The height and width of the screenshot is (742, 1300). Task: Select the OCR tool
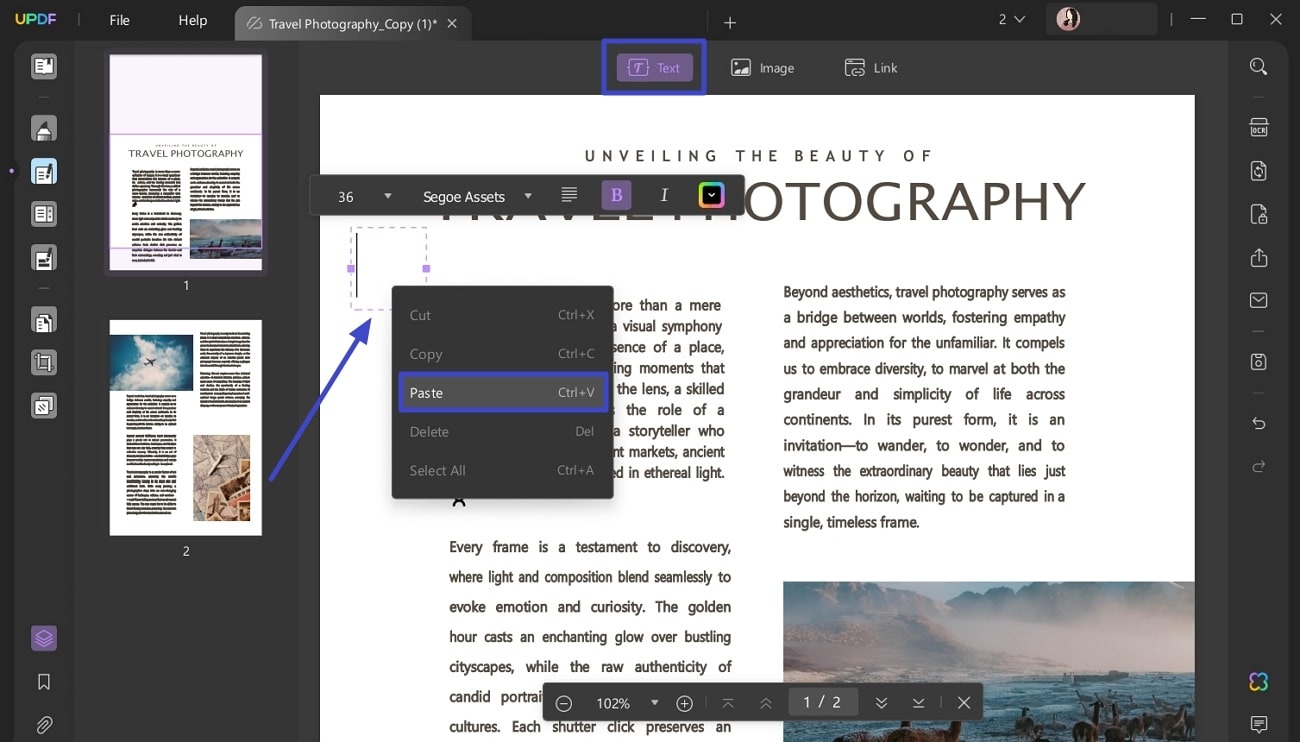pyautogui.click(x=1257, y=127)
